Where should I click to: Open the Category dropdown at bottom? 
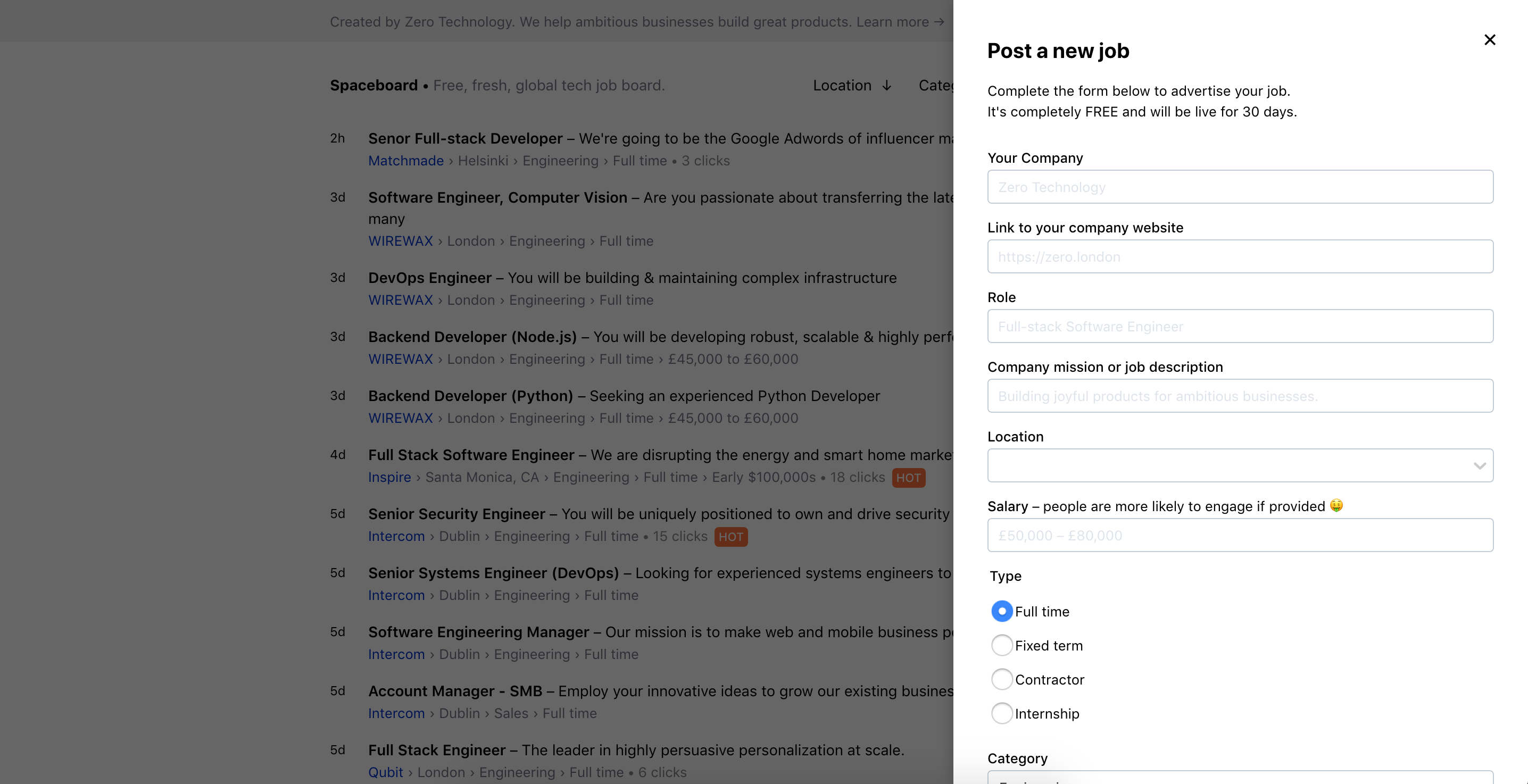1240,778
